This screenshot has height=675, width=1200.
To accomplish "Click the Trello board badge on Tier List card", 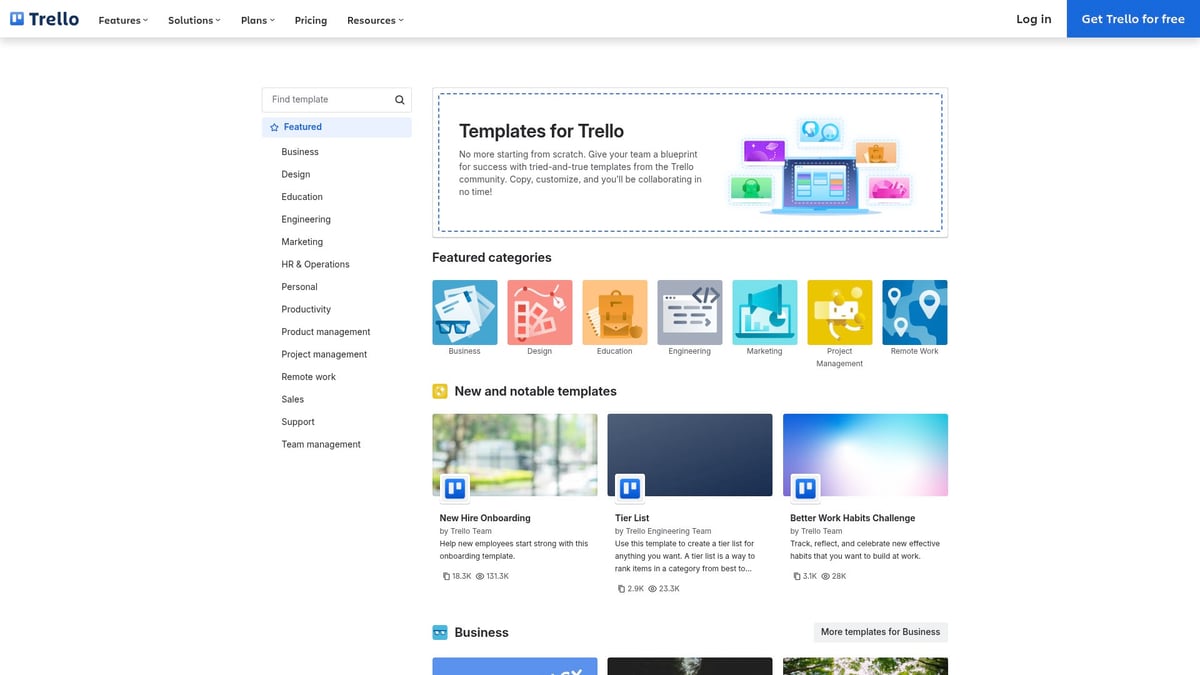I will coord(629,487).
